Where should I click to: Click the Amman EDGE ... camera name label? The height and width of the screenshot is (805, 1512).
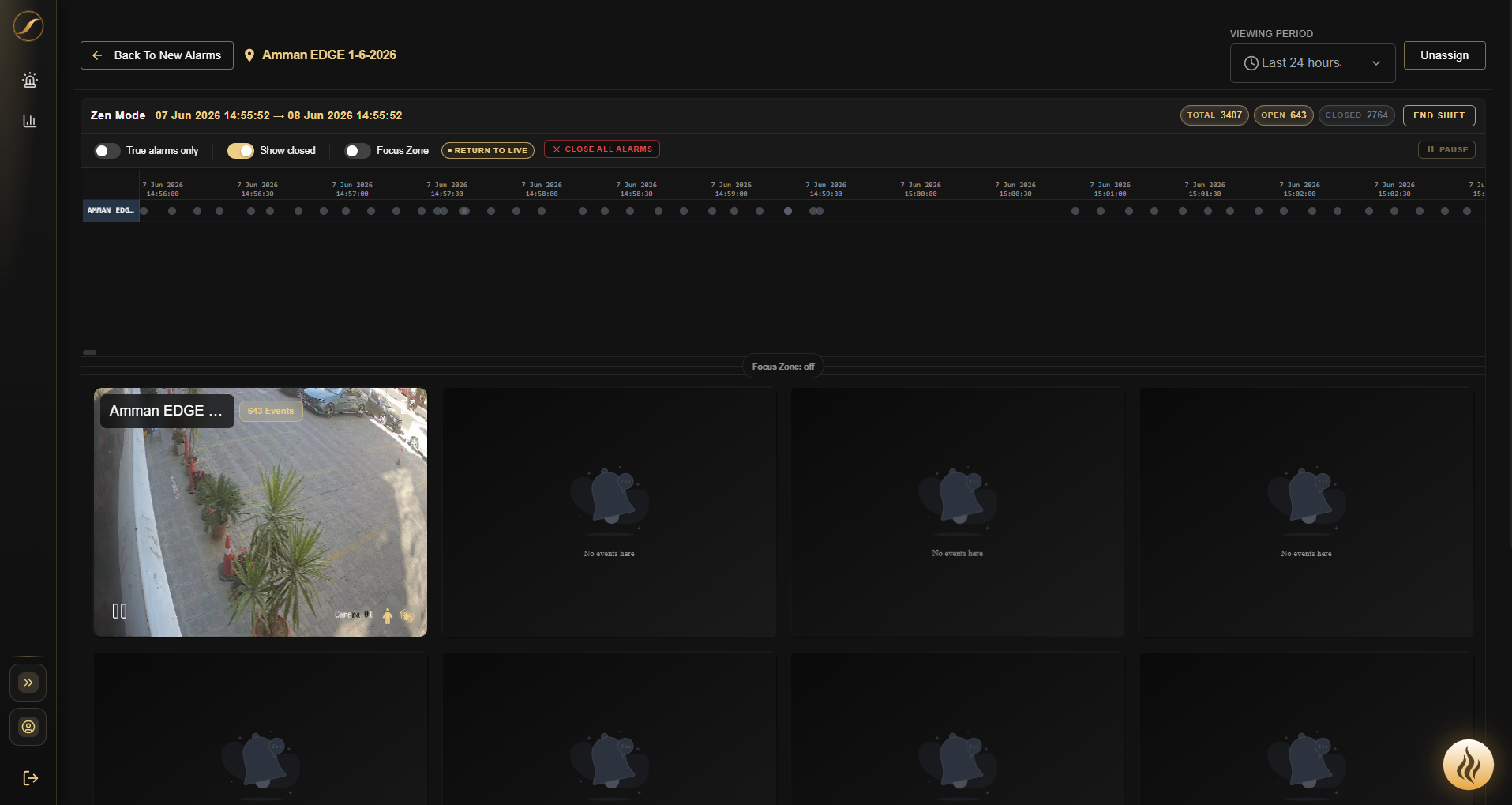tap(167, 411)
